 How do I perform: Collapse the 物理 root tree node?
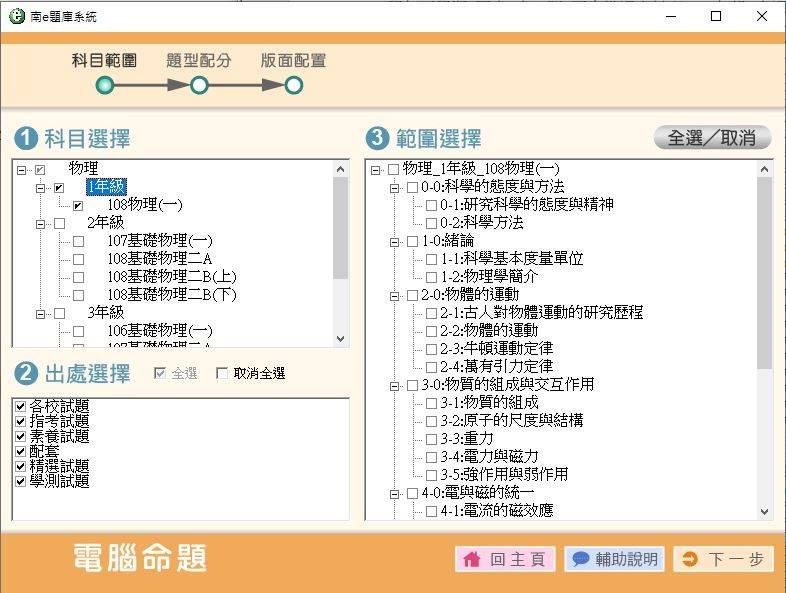point(21,170)
